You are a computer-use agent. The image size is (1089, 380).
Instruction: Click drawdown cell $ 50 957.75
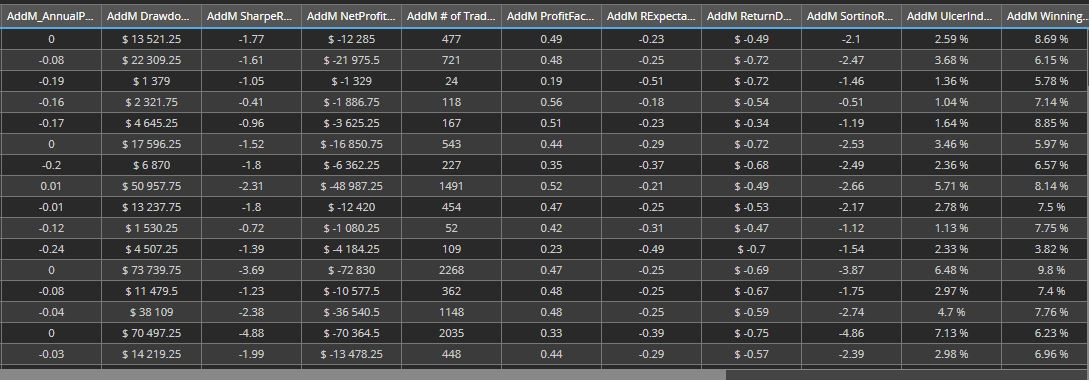pyautogui.click(x=151, y=186)
